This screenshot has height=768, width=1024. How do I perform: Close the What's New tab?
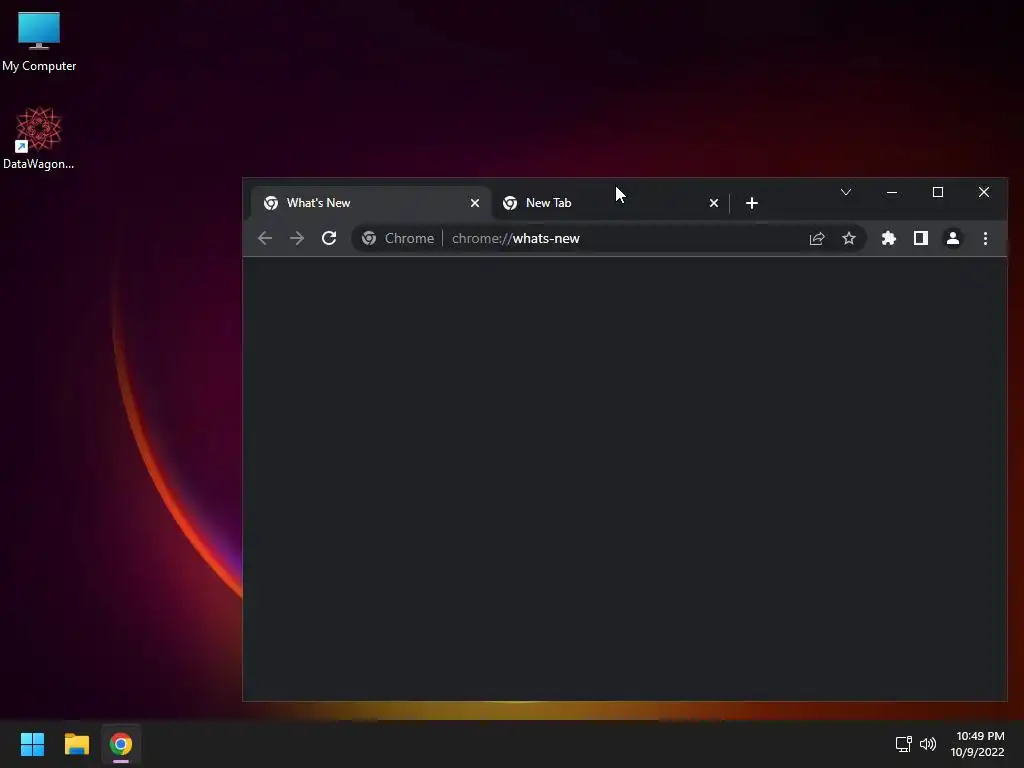pos(475,203)
